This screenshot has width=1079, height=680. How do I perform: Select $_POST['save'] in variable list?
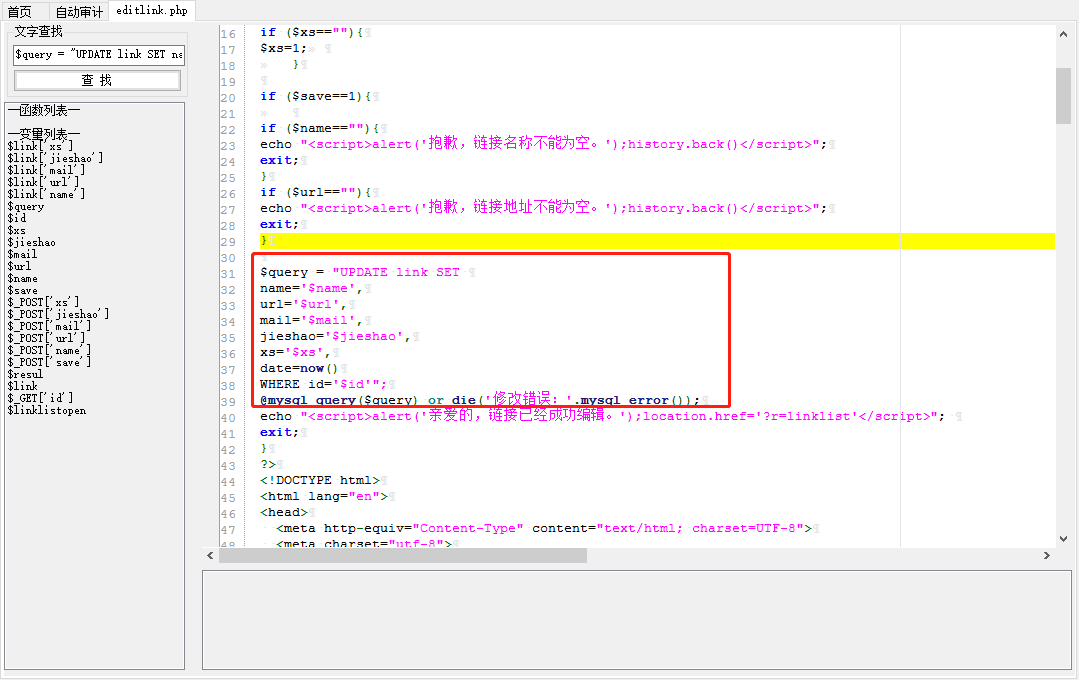(49, 362)
